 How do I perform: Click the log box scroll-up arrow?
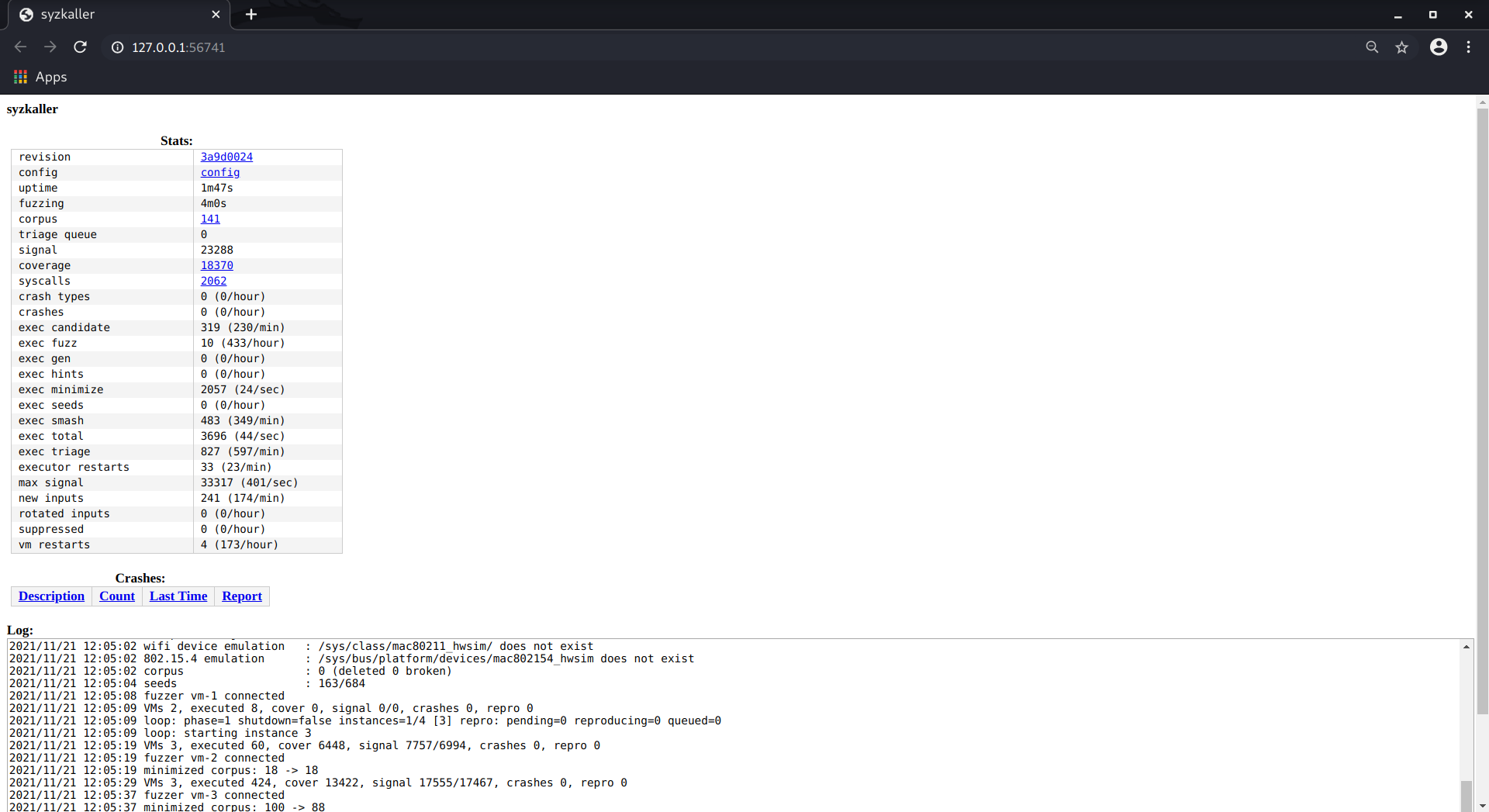point(1466,647)
